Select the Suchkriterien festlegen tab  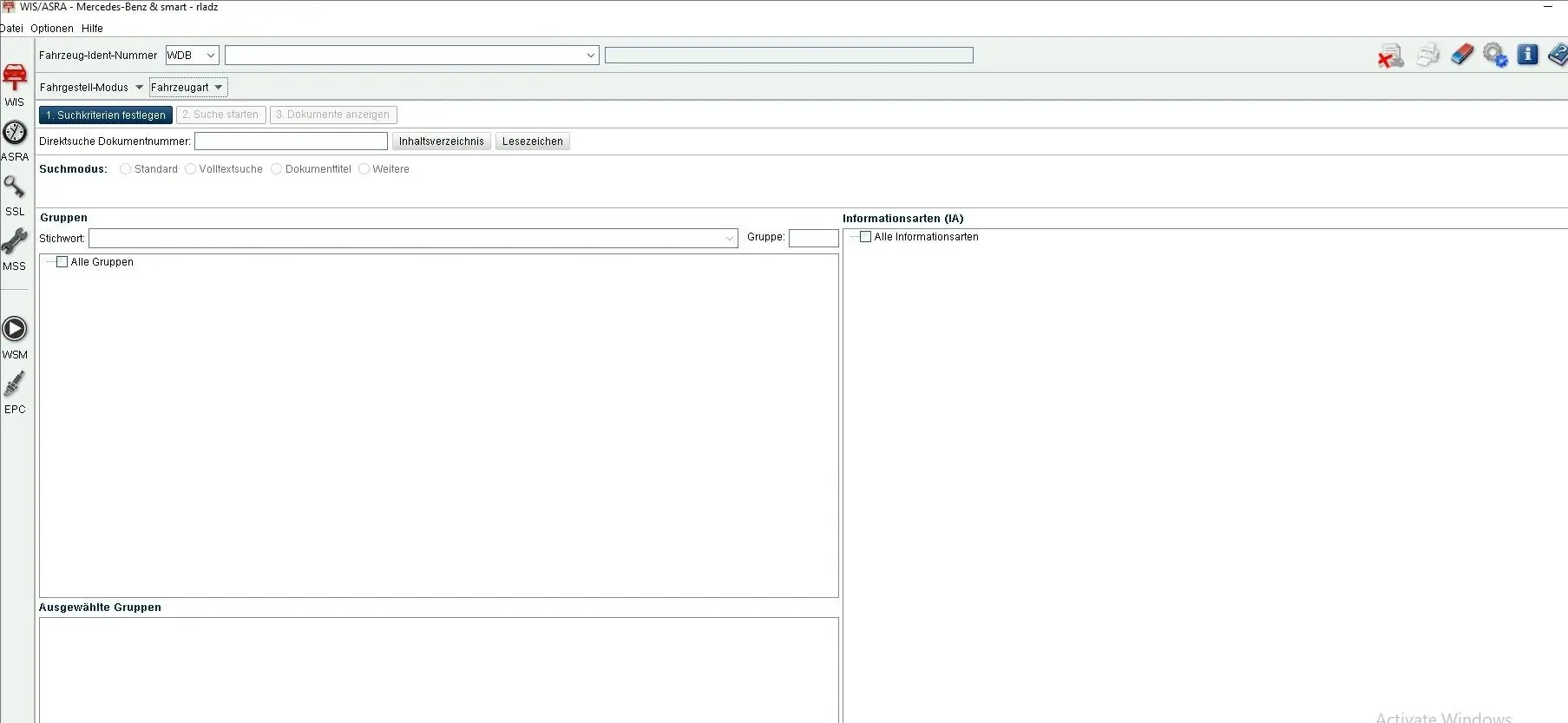[x=106, y=115]
